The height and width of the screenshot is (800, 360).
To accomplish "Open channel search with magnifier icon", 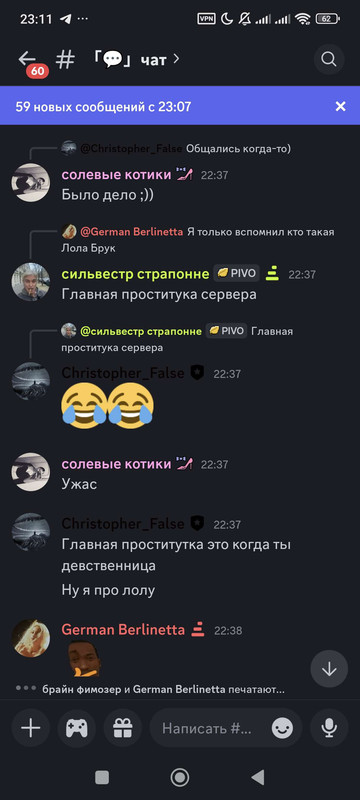I will point(329,60).
